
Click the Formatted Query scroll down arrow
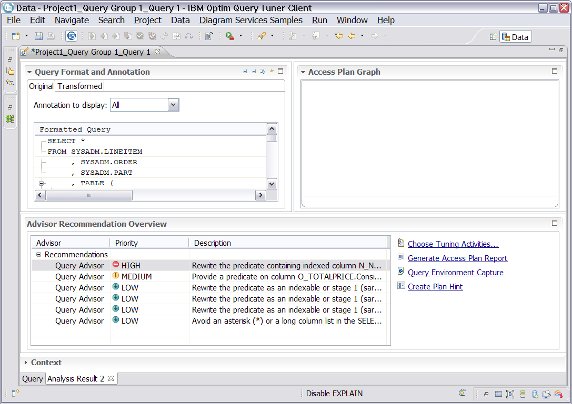tap(272, 184)
